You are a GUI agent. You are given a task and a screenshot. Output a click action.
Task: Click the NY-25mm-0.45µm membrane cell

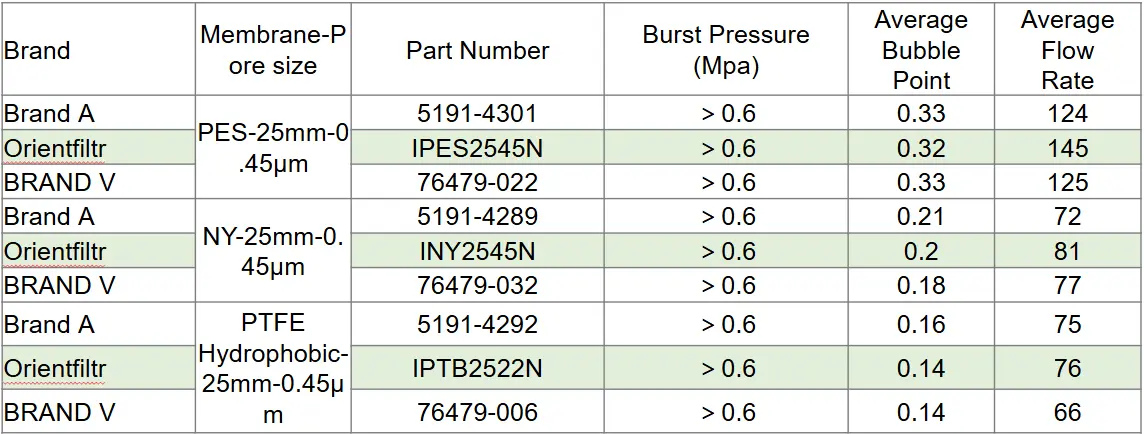pos(273,251)
